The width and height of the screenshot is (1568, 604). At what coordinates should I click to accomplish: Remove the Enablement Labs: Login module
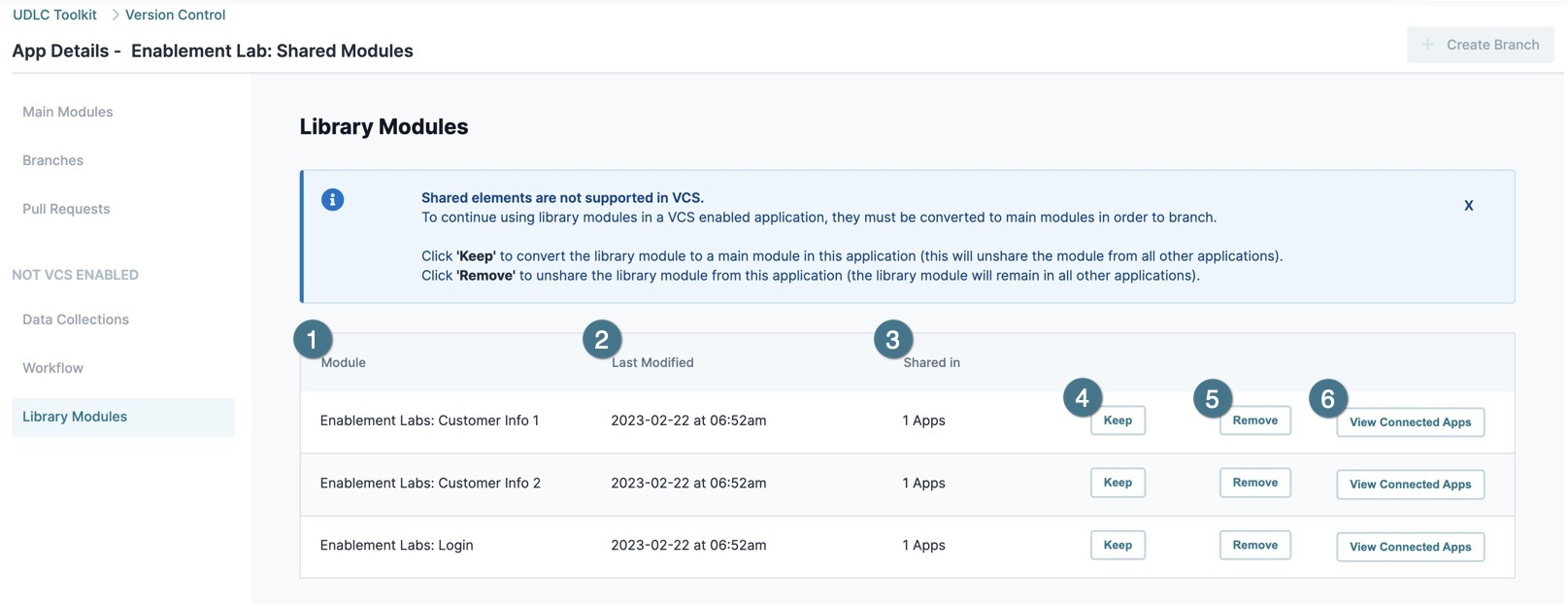1254,545
